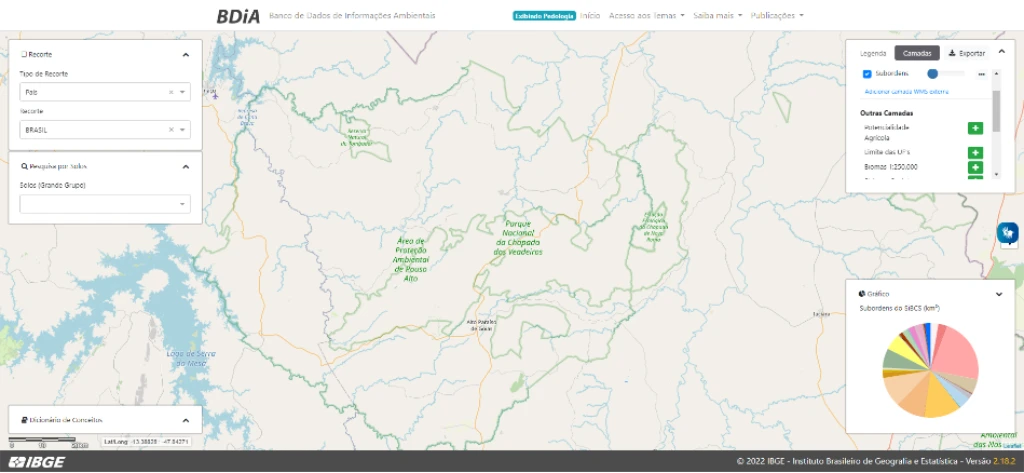Screen dimensions: 1024x473
Task: Click the pie icon beside Gráfico title
Action: point(862,294)
